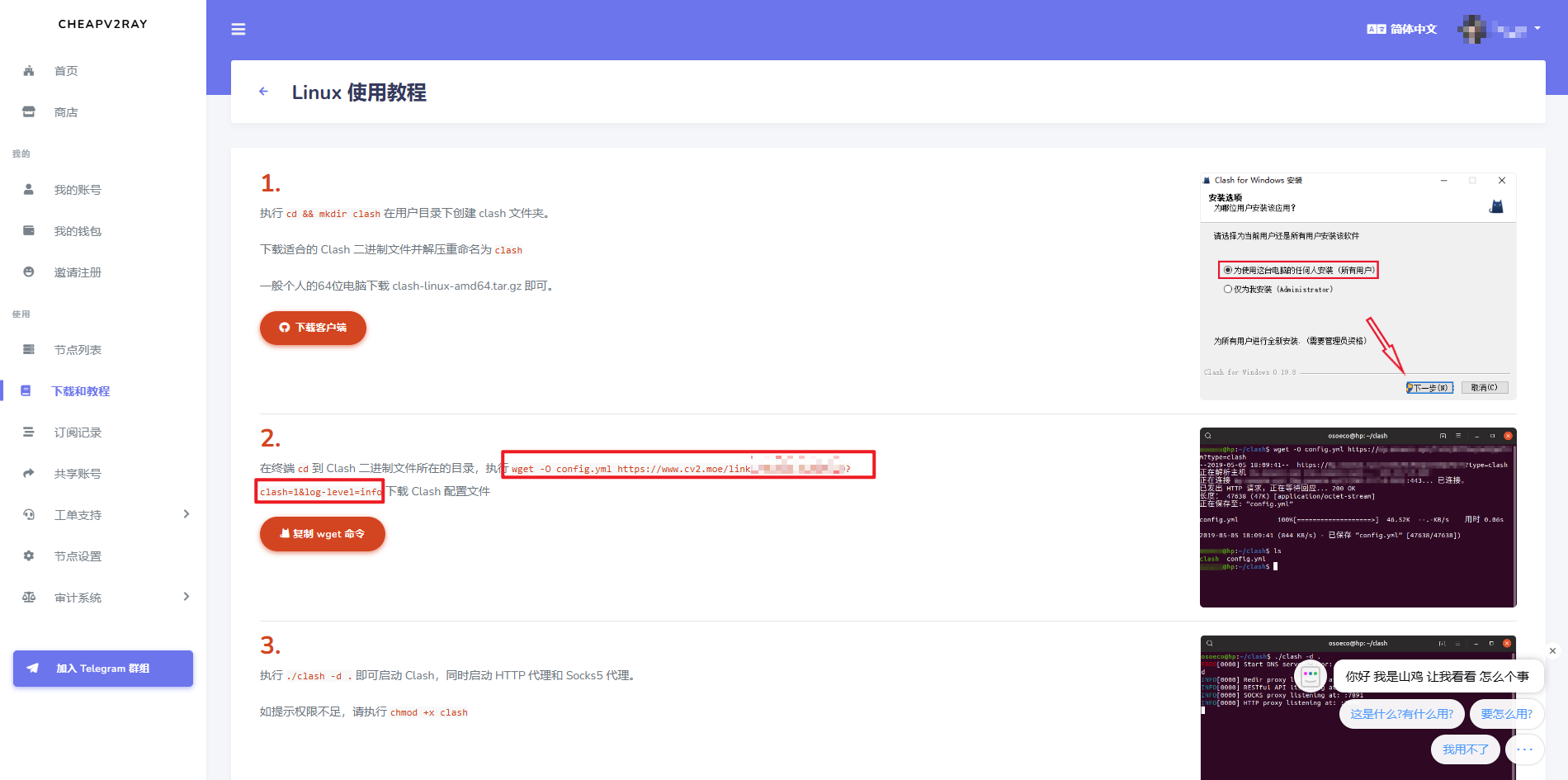This screenshot has height=780, width=1568.
Task: Click the chmod +x clash code text
Action: pyautogui.click(x=429, y=712)
